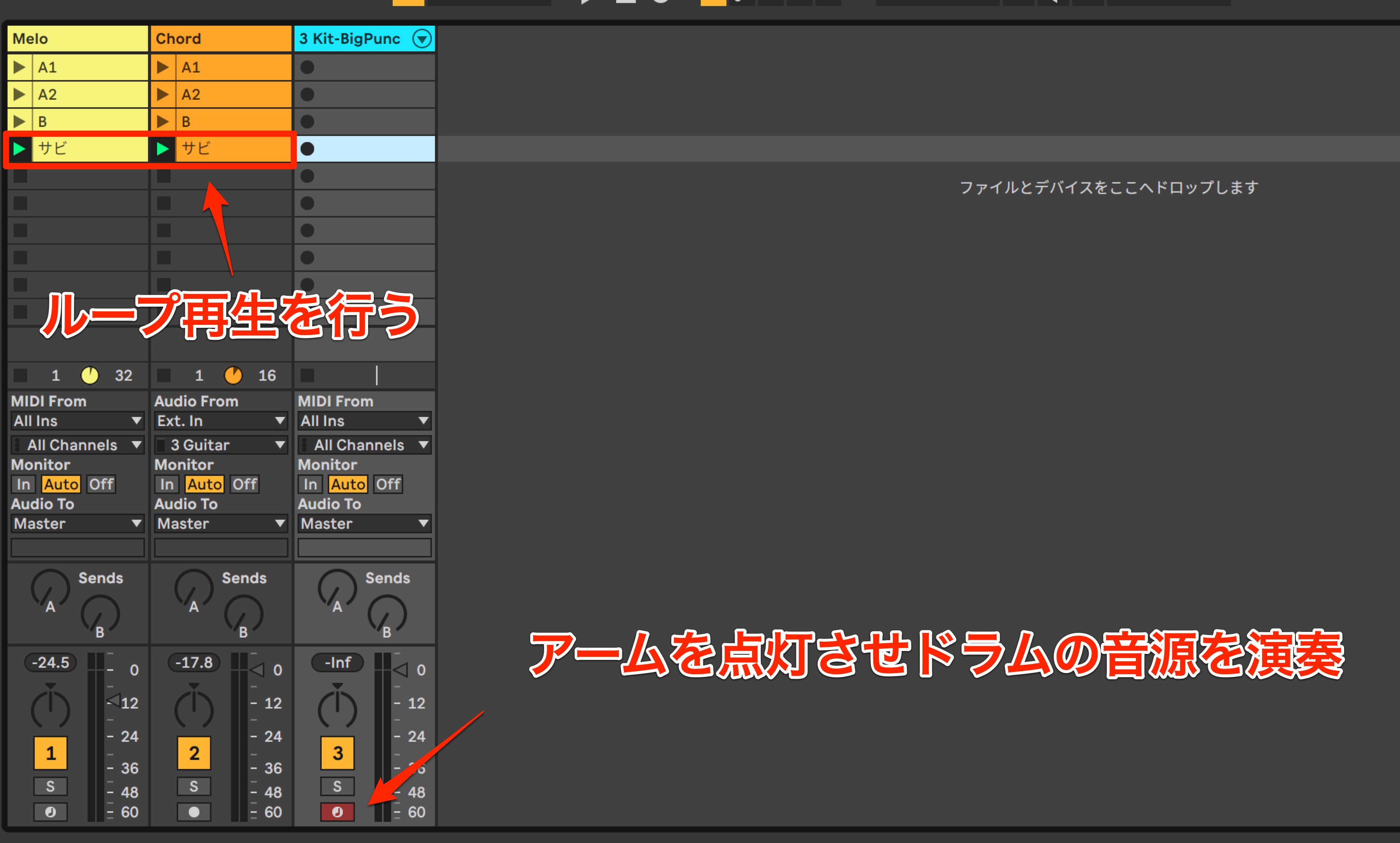Viewport: 1400px width, 843px height.
Task: Set Kit-BigPunc monitor to Off
Action: 388,485
